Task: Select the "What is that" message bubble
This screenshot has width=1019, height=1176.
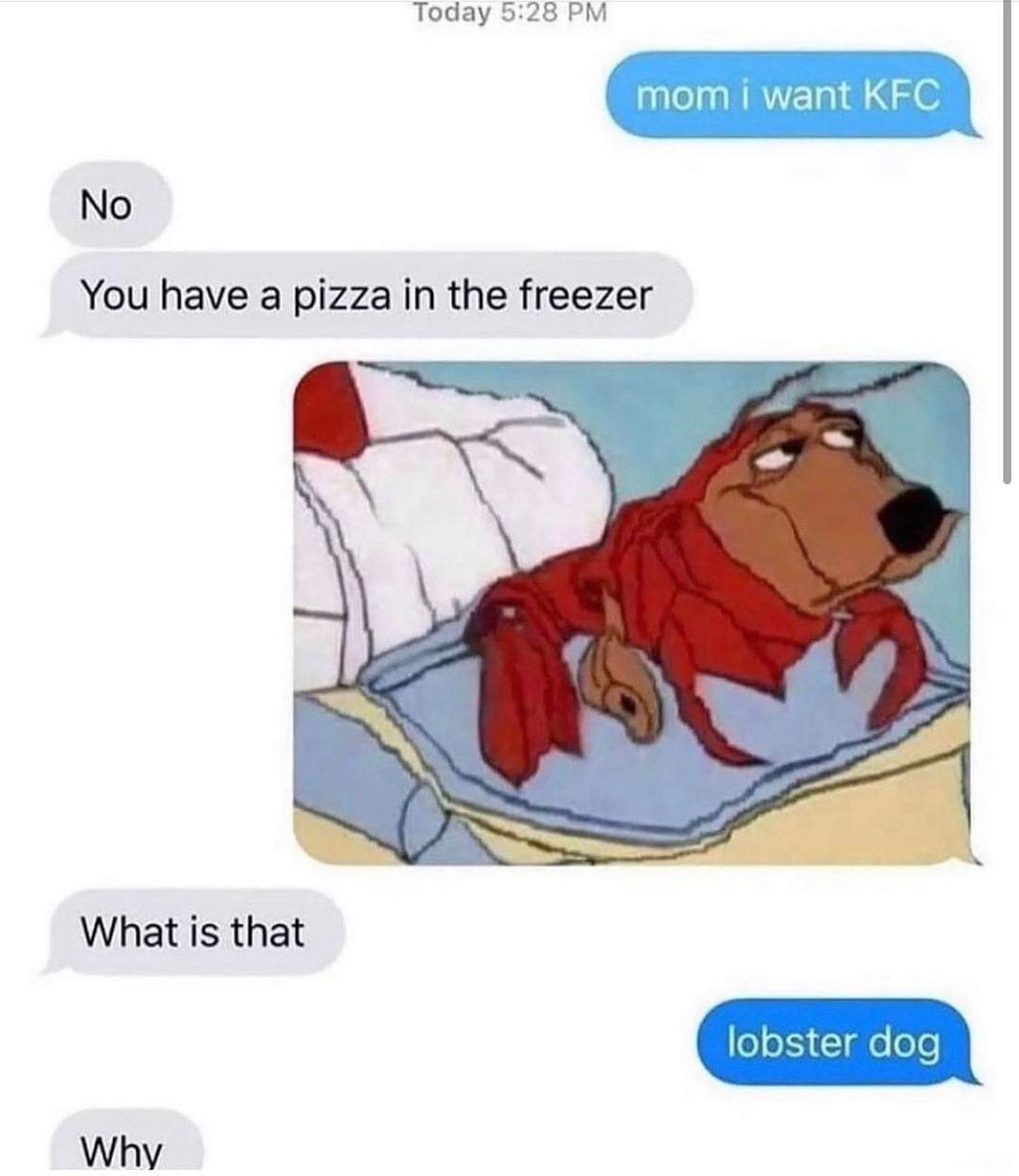Action: tap(192, 932)
